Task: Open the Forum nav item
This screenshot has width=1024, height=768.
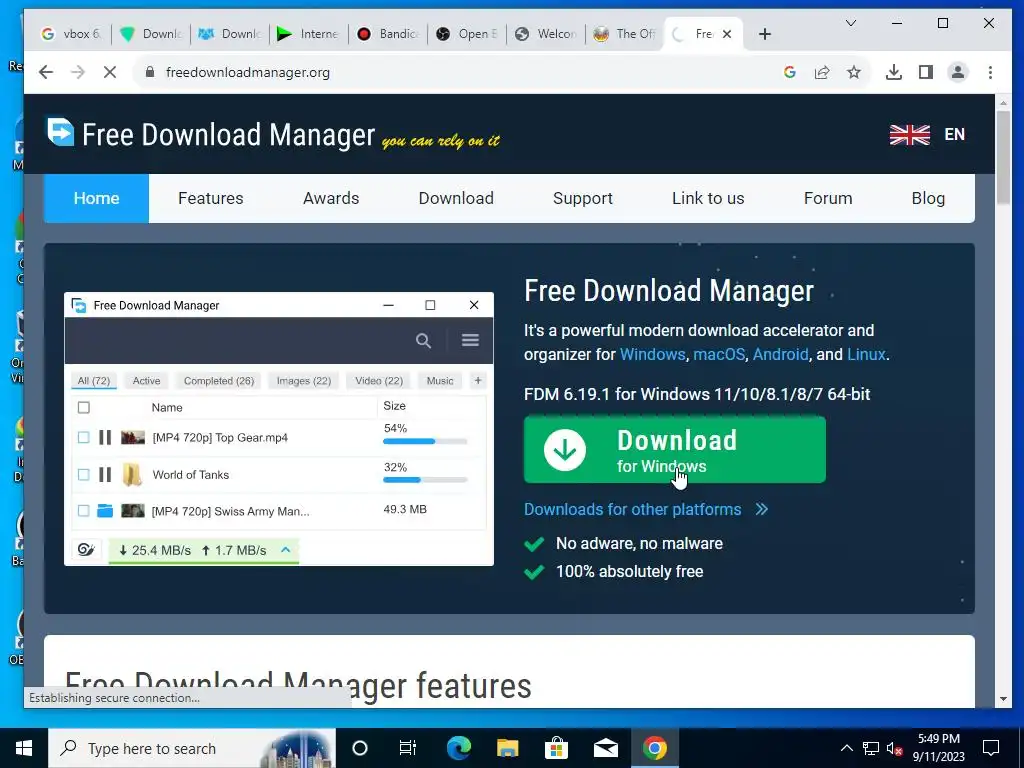Action: pos(827,199)
